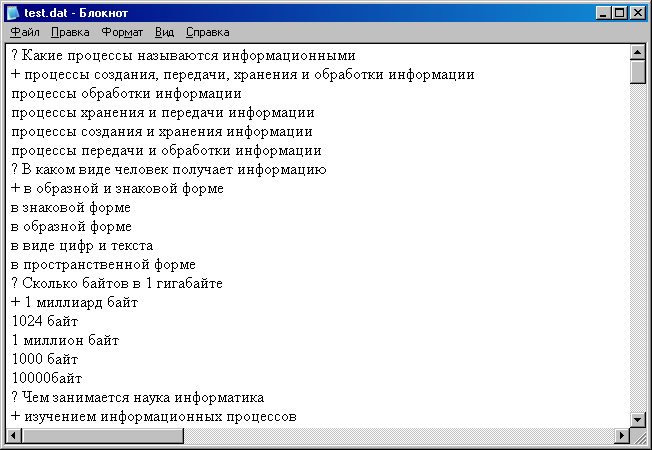Click the Notepad icon in title bar

click(x=12, y=13)
